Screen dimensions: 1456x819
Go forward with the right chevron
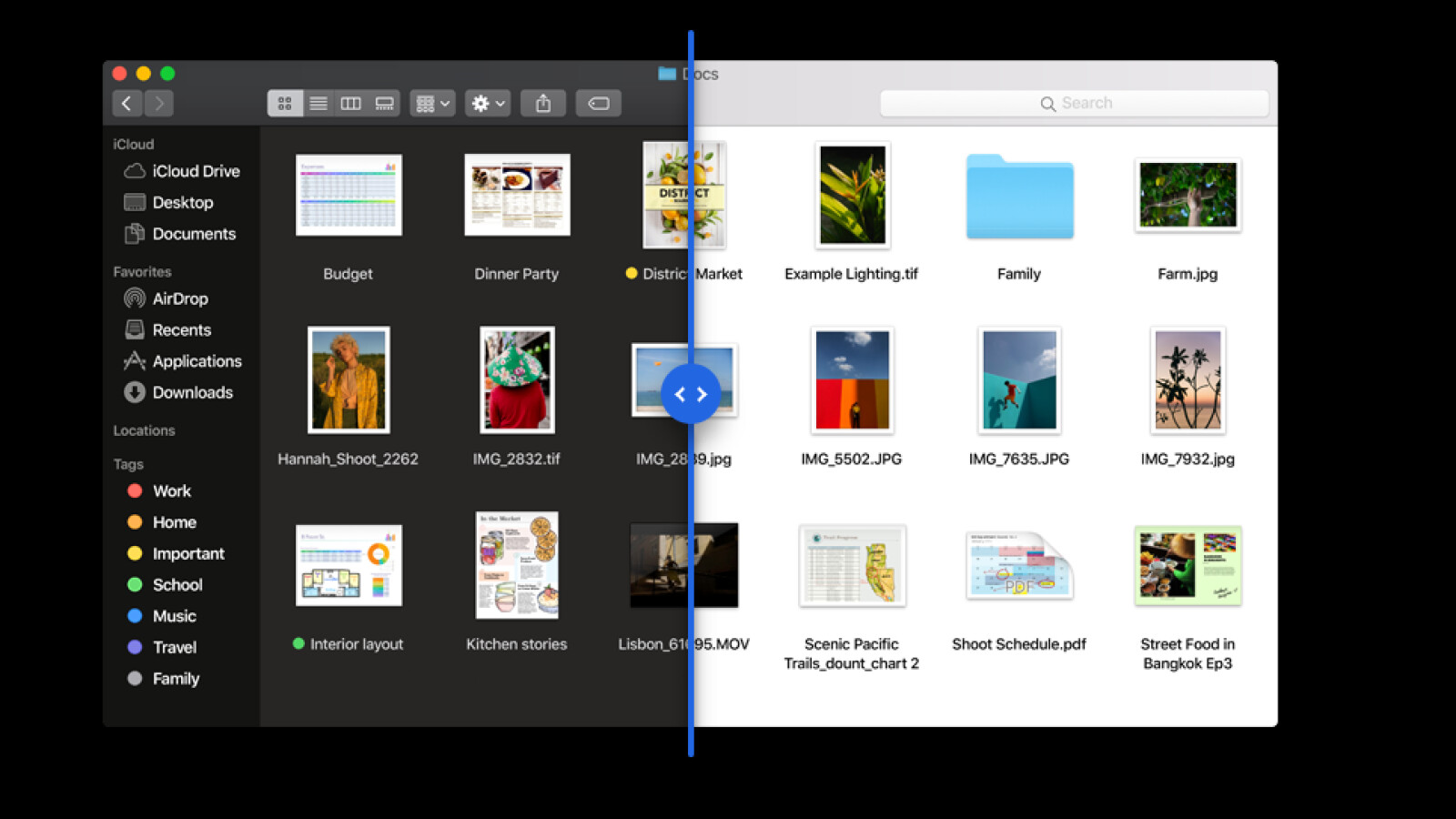(159, 104)
